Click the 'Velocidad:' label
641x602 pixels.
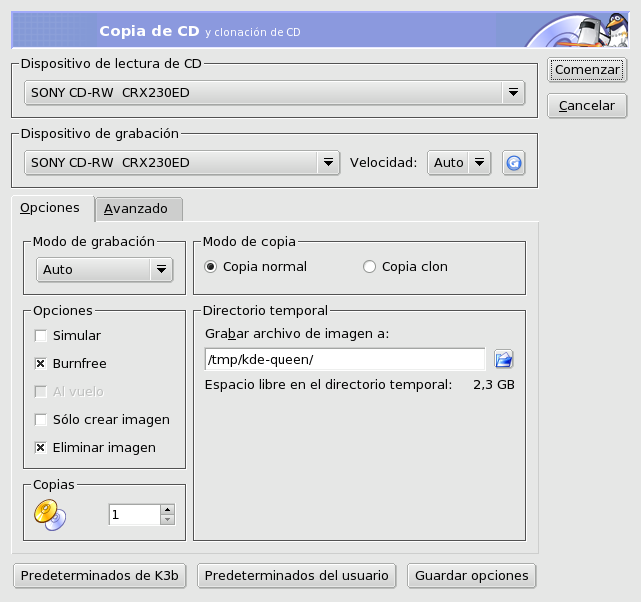(x=383, y=163)
